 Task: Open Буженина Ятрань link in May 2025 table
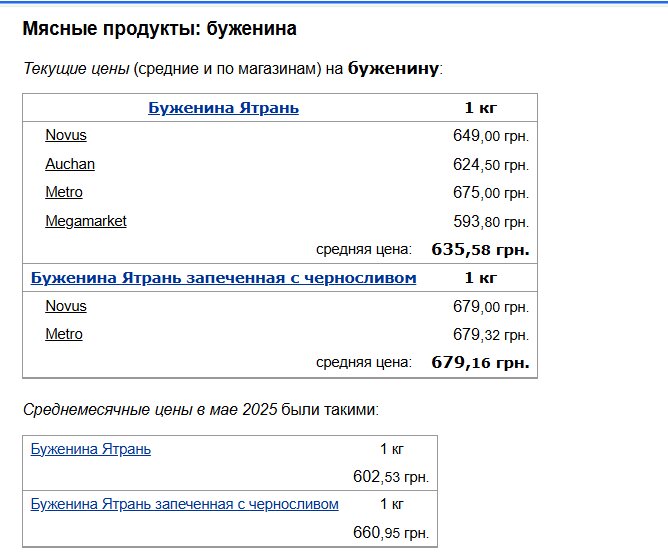tap(91, 449)
